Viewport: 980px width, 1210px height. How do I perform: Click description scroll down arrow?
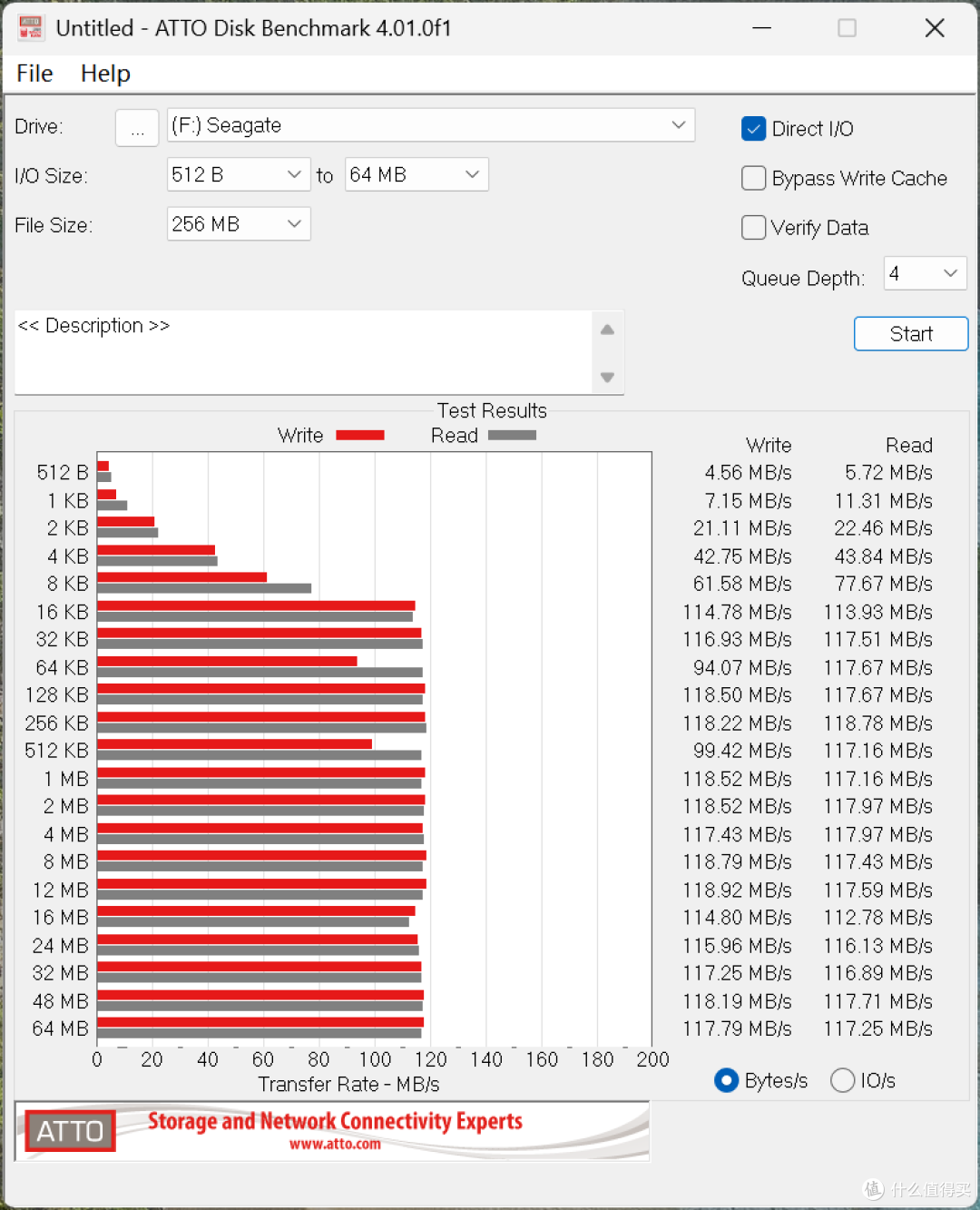coord(607,378)
